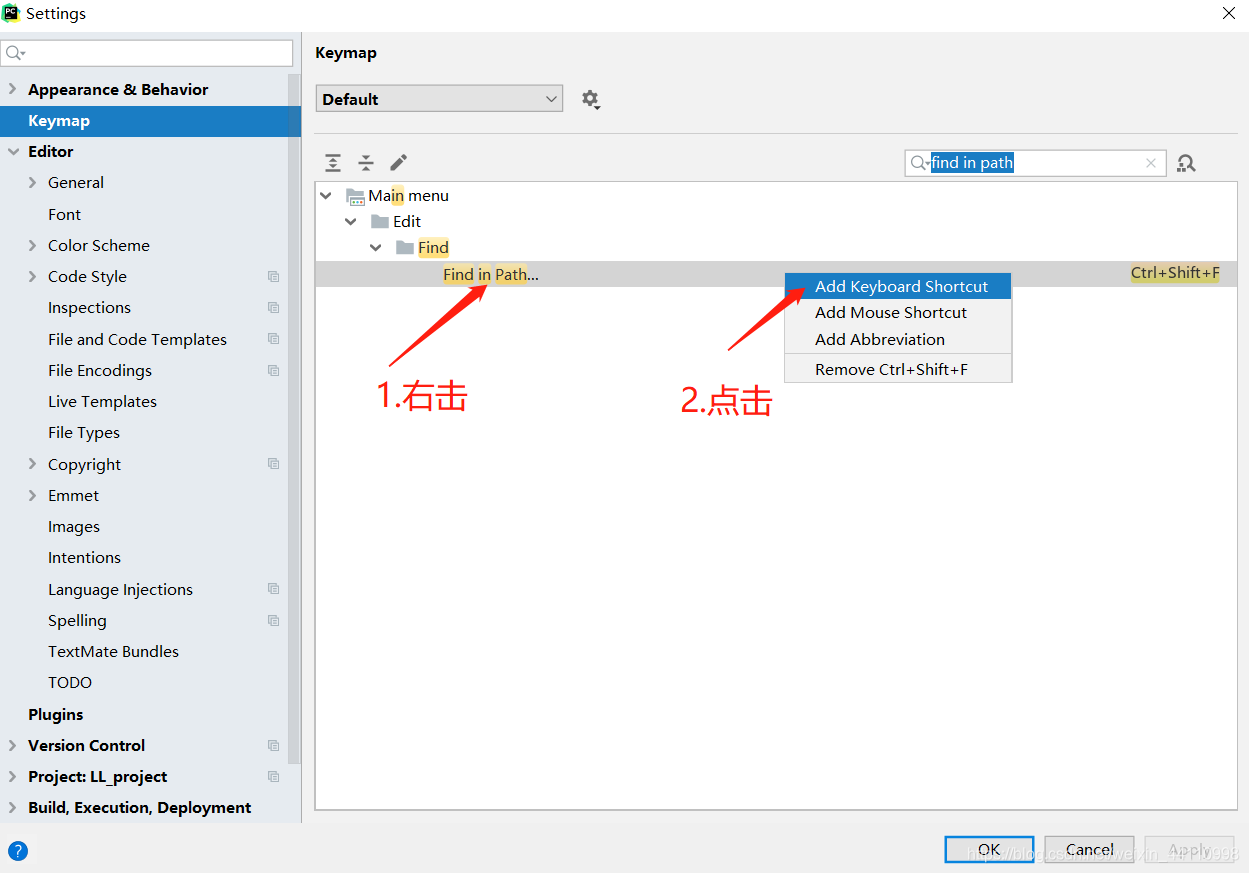Open File Encodings settings
This screenshot has height=873, width=1249.
point(100,370)
